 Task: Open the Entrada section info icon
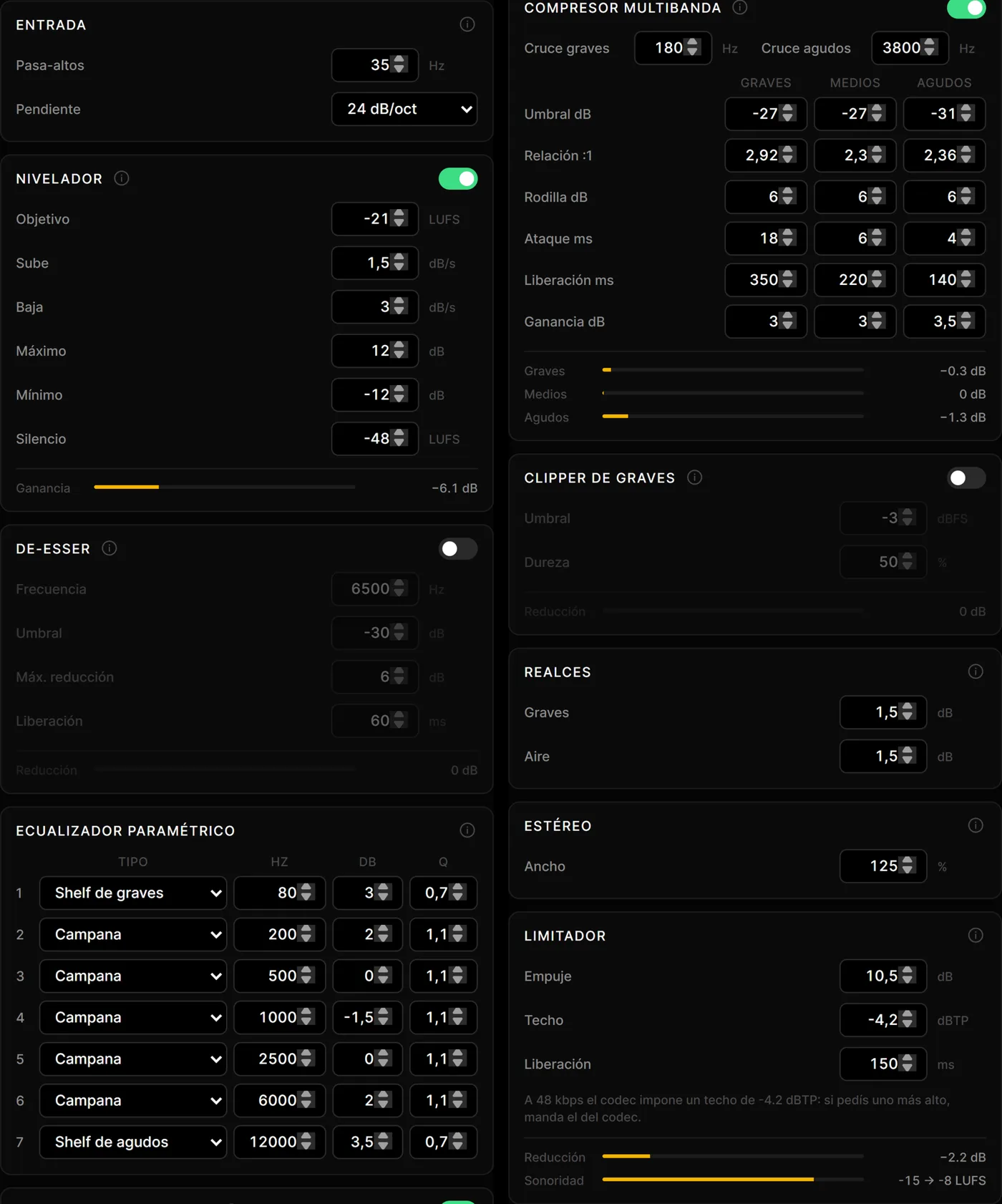[x=467, y=25]
